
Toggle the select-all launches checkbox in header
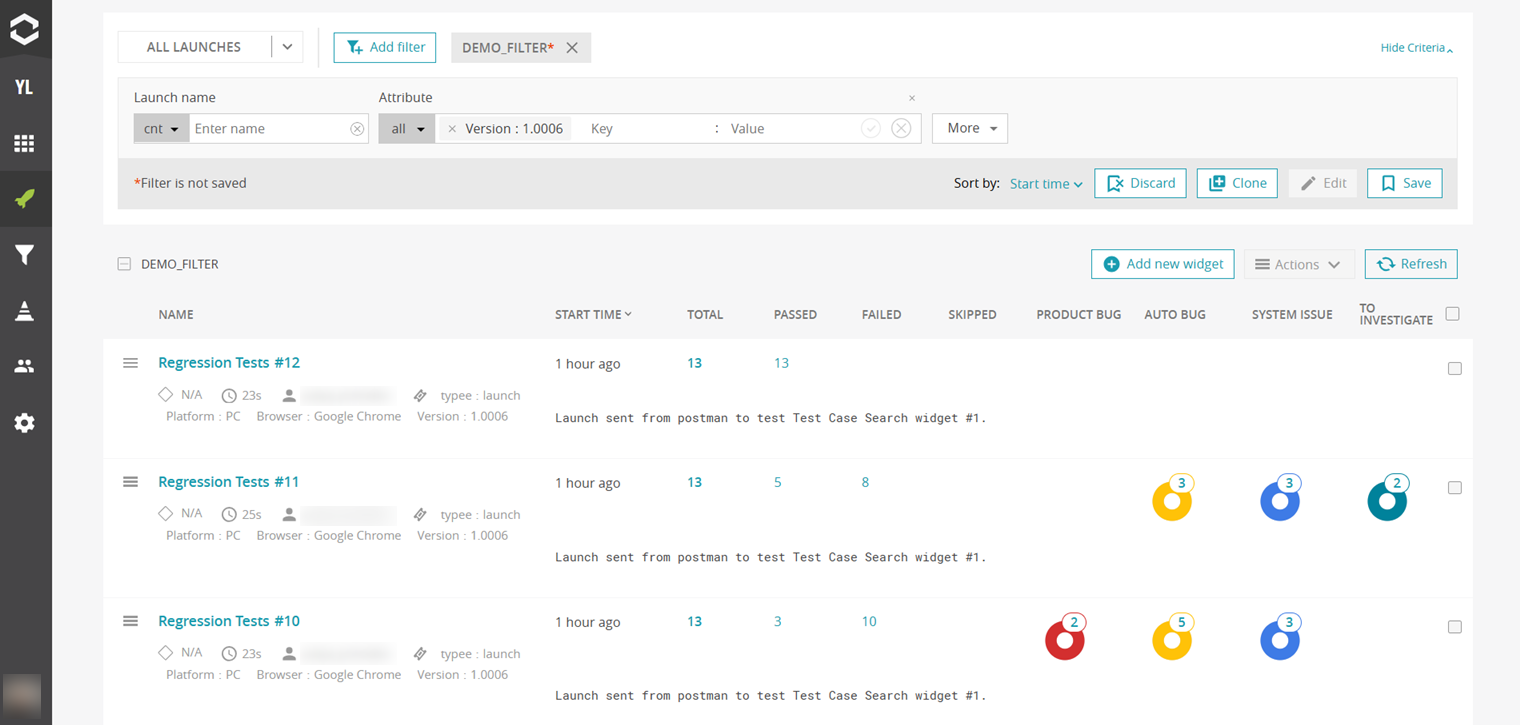tap(1453, 314)
